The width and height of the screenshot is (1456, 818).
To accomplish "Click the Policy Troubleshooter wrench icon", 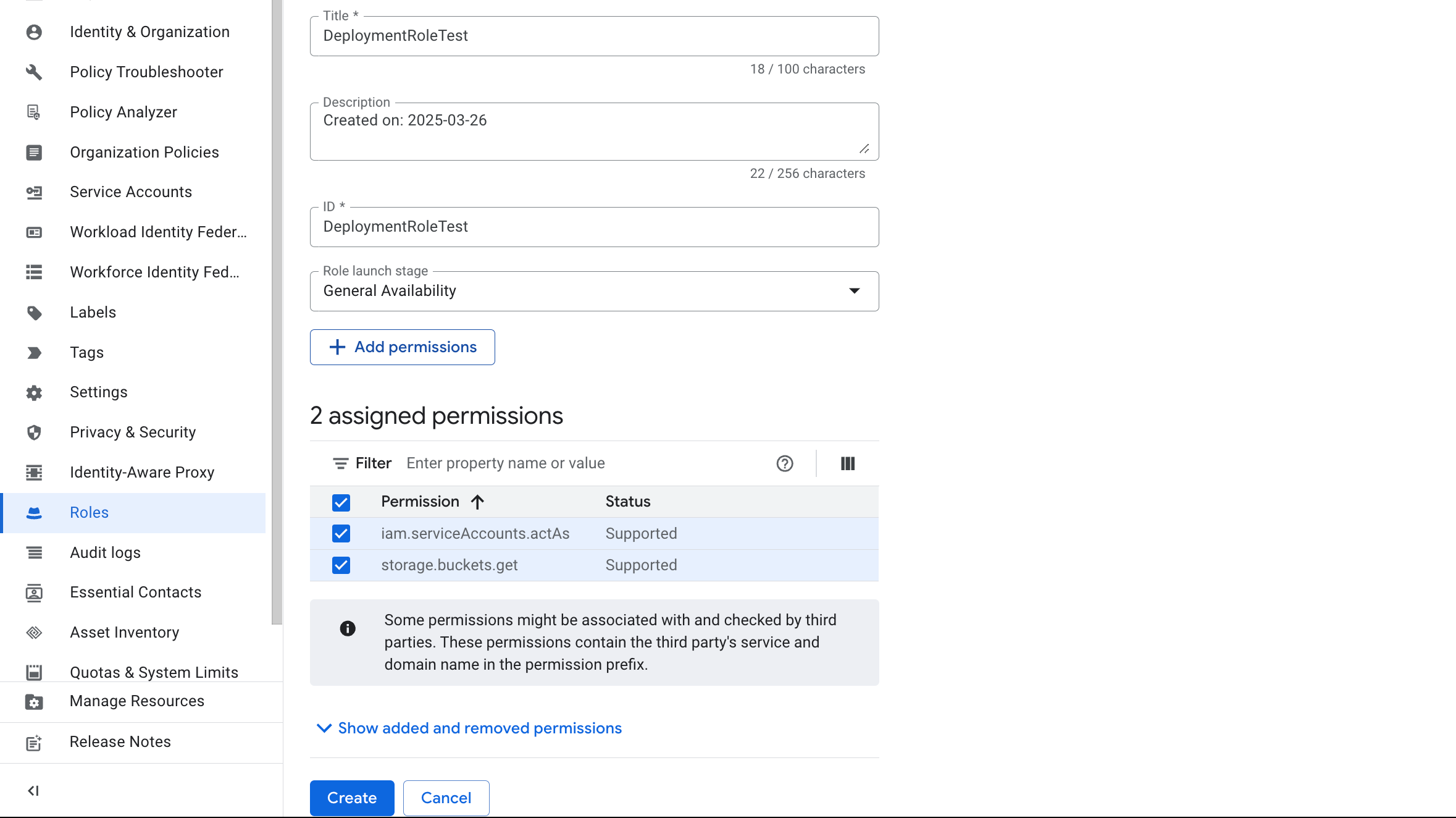I will [x=34, y=72].
